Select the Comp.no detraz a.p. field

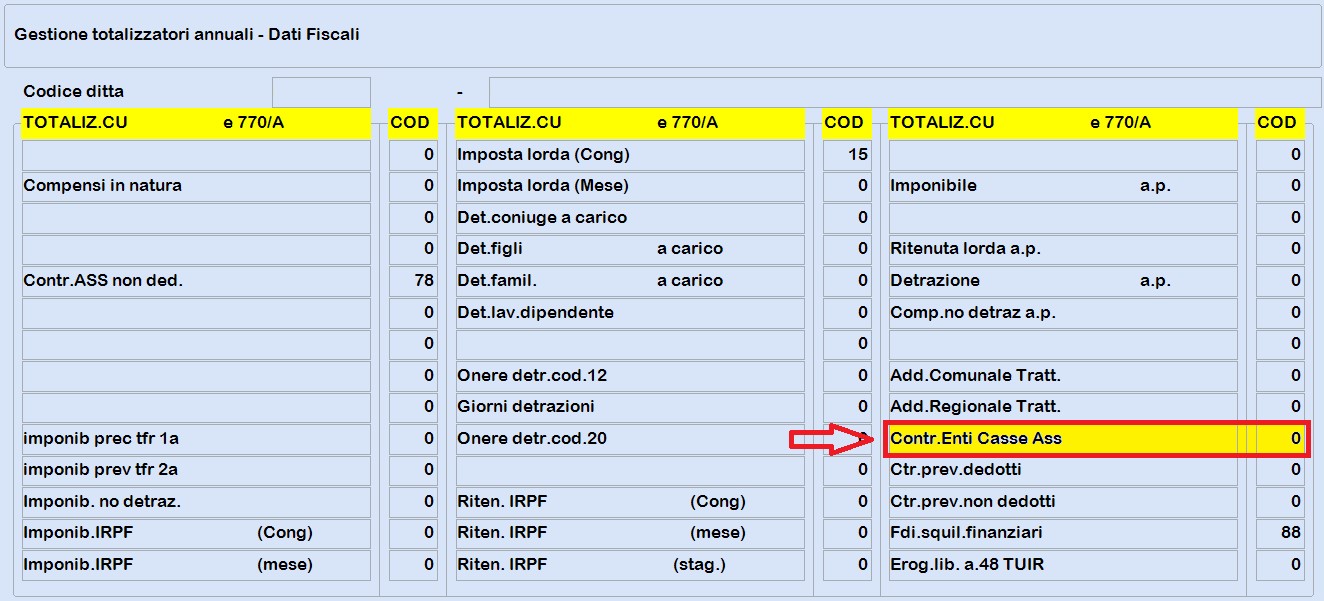(x=1063, y=313)
